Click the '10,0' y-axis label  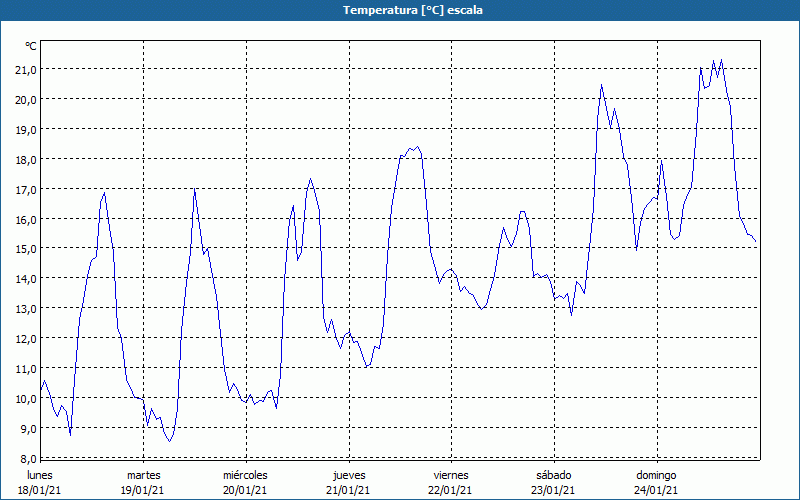(26, 398)
